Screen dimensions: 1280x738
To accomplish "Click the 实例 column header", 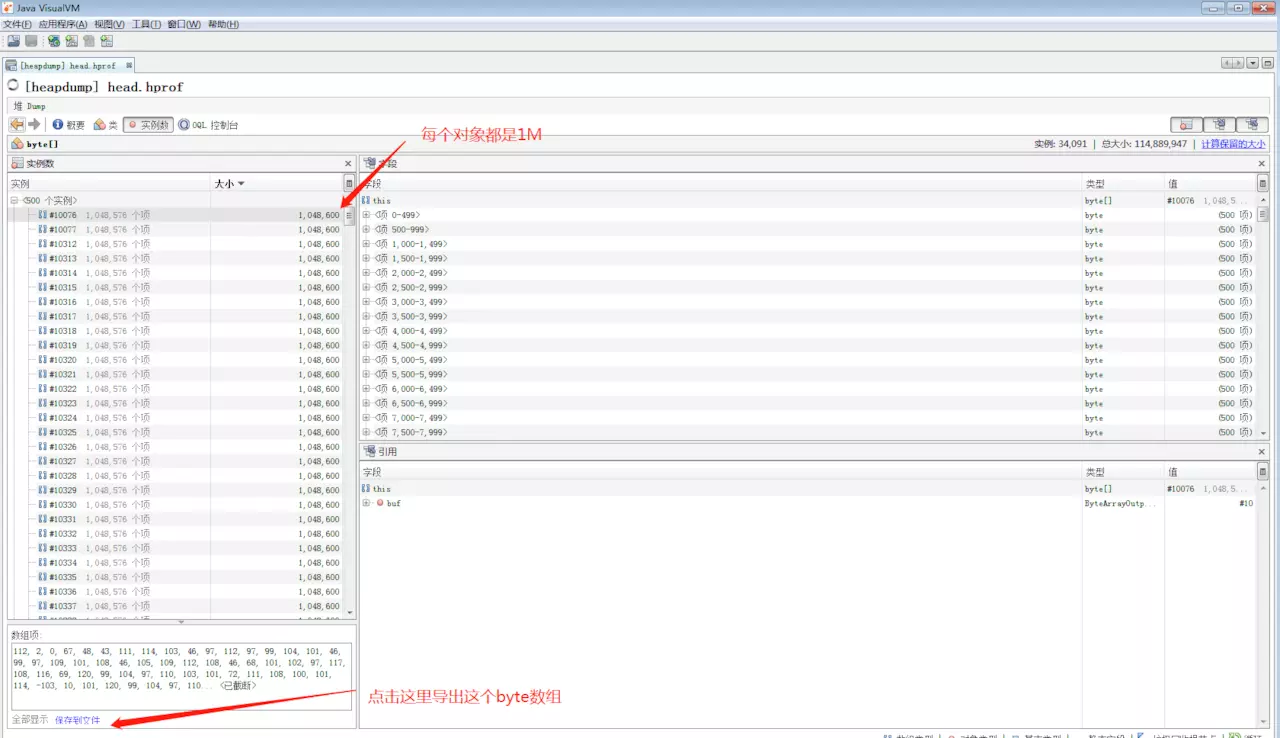I will 109,184.
